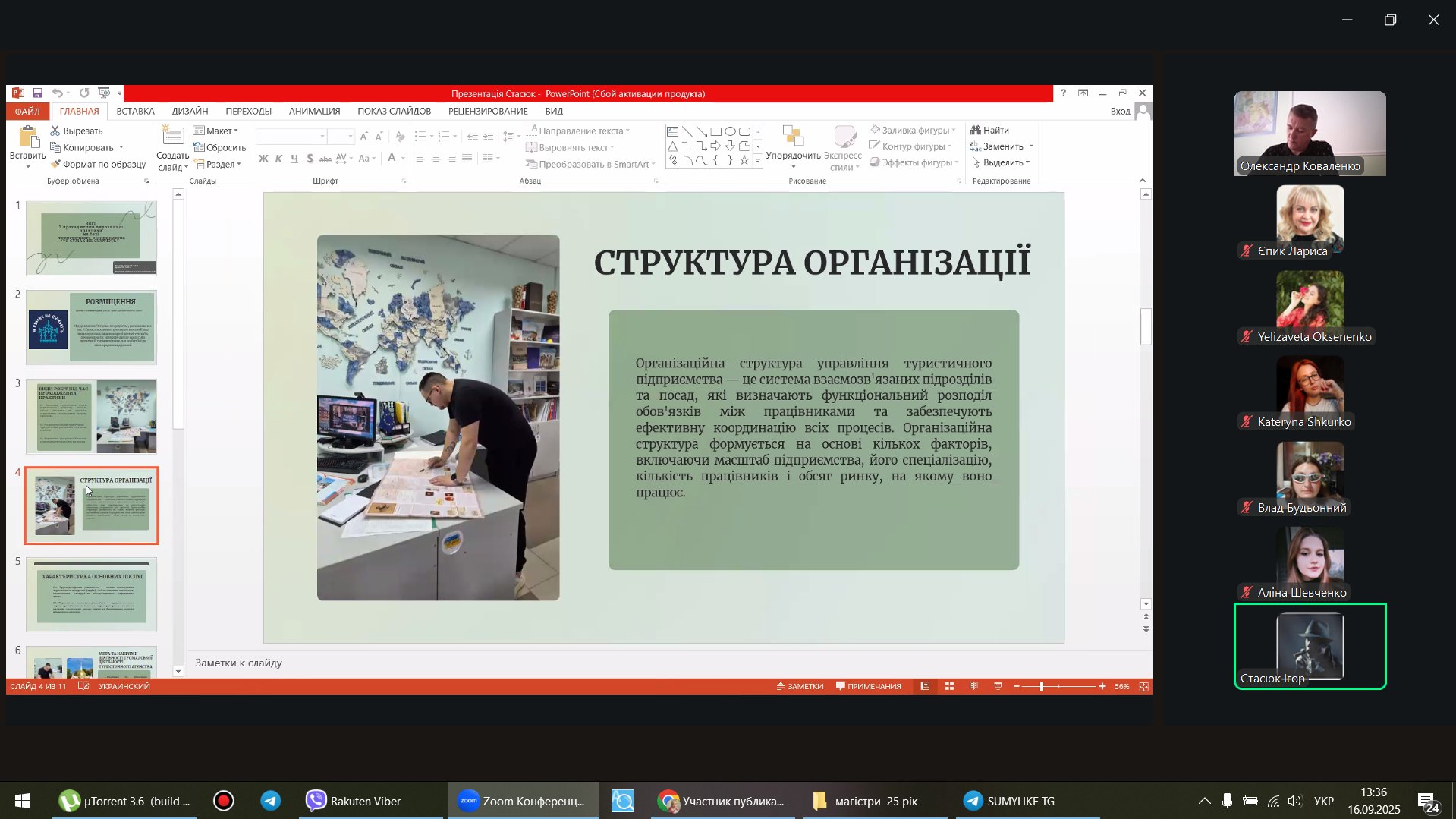This screenshot has width=1456, height=819.
Task: Start slideshow from status bar icon
Action: pos(998,686)
